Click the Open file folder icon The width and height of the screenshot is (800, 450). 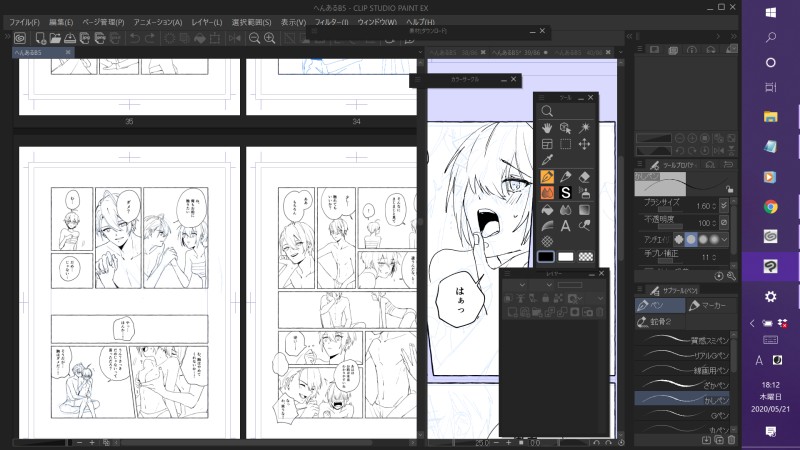pyautogui.click(x=55, y=38)
